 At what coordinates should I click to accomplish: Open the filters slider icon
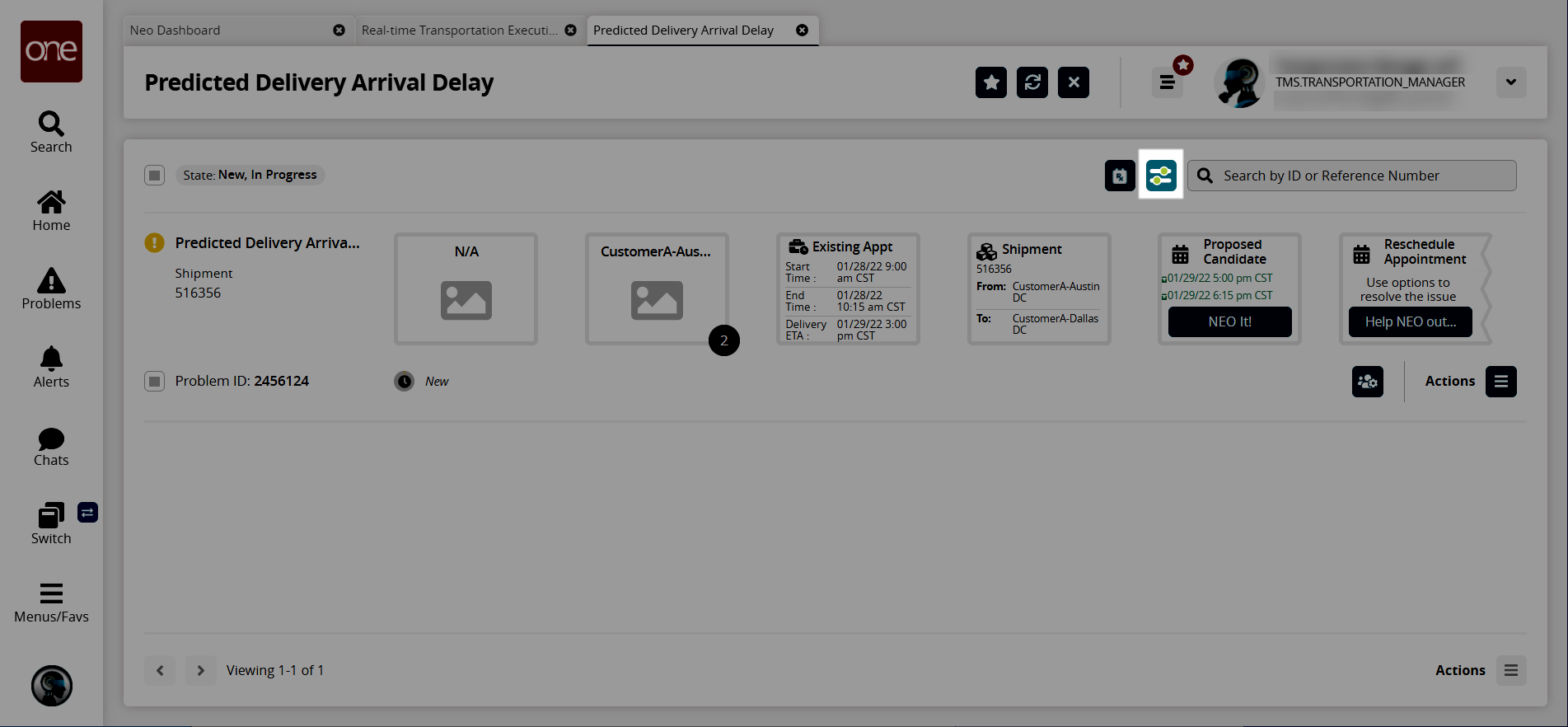(1161, 176)
